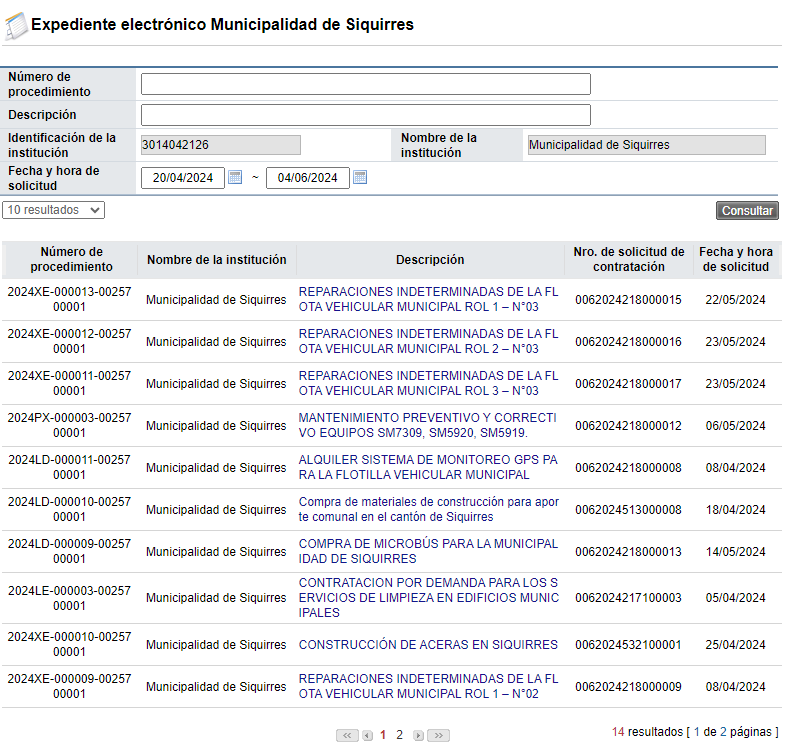Image resolution: width=786 pixels, height=750 pixels.
Task: Open ALQUILER SISTEMA DE MONITOREO GPS link
Action: click(x=428, y=468)
